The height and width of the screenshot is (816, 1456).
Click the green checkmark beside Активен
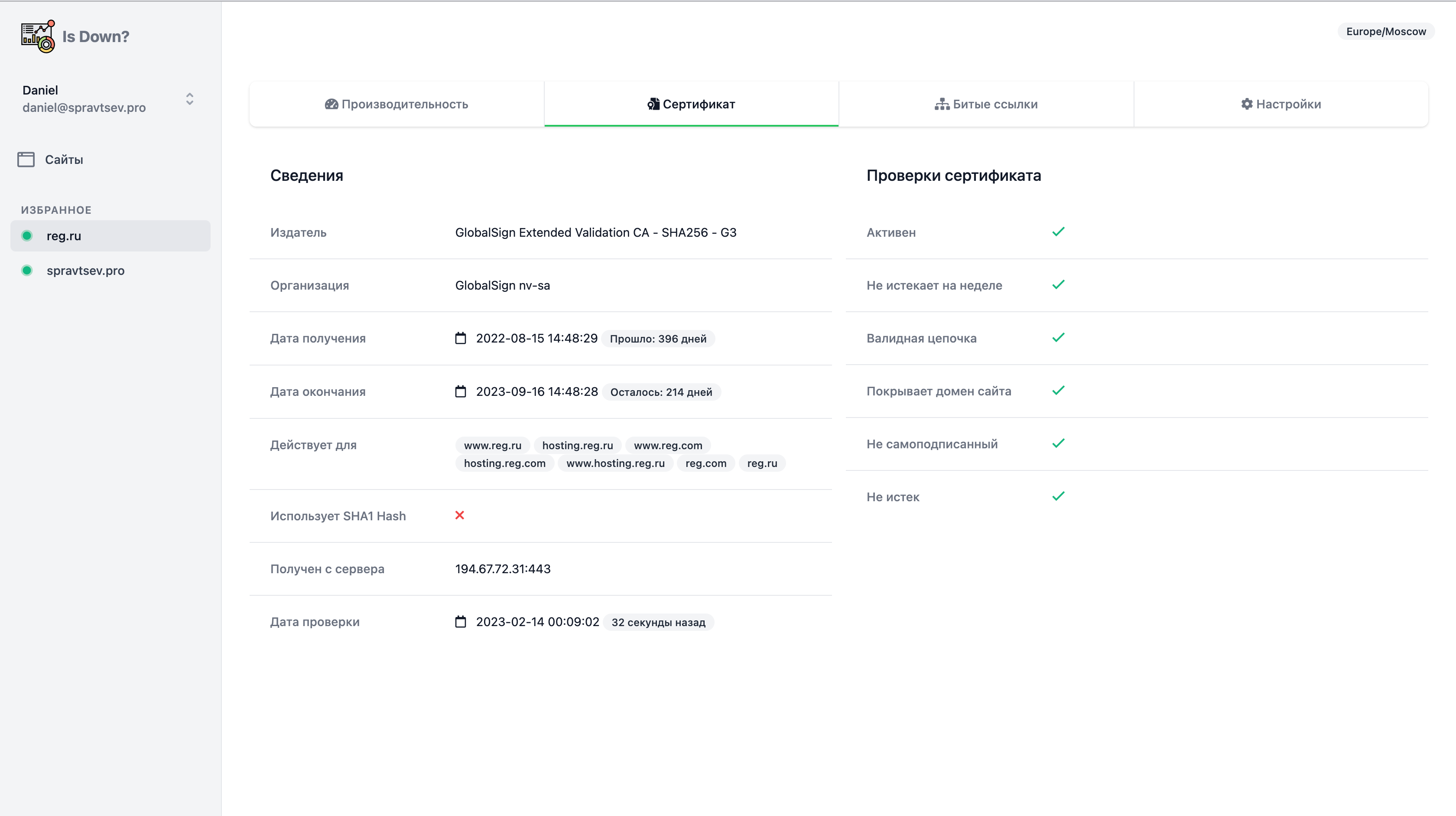tap(1058, 231)
